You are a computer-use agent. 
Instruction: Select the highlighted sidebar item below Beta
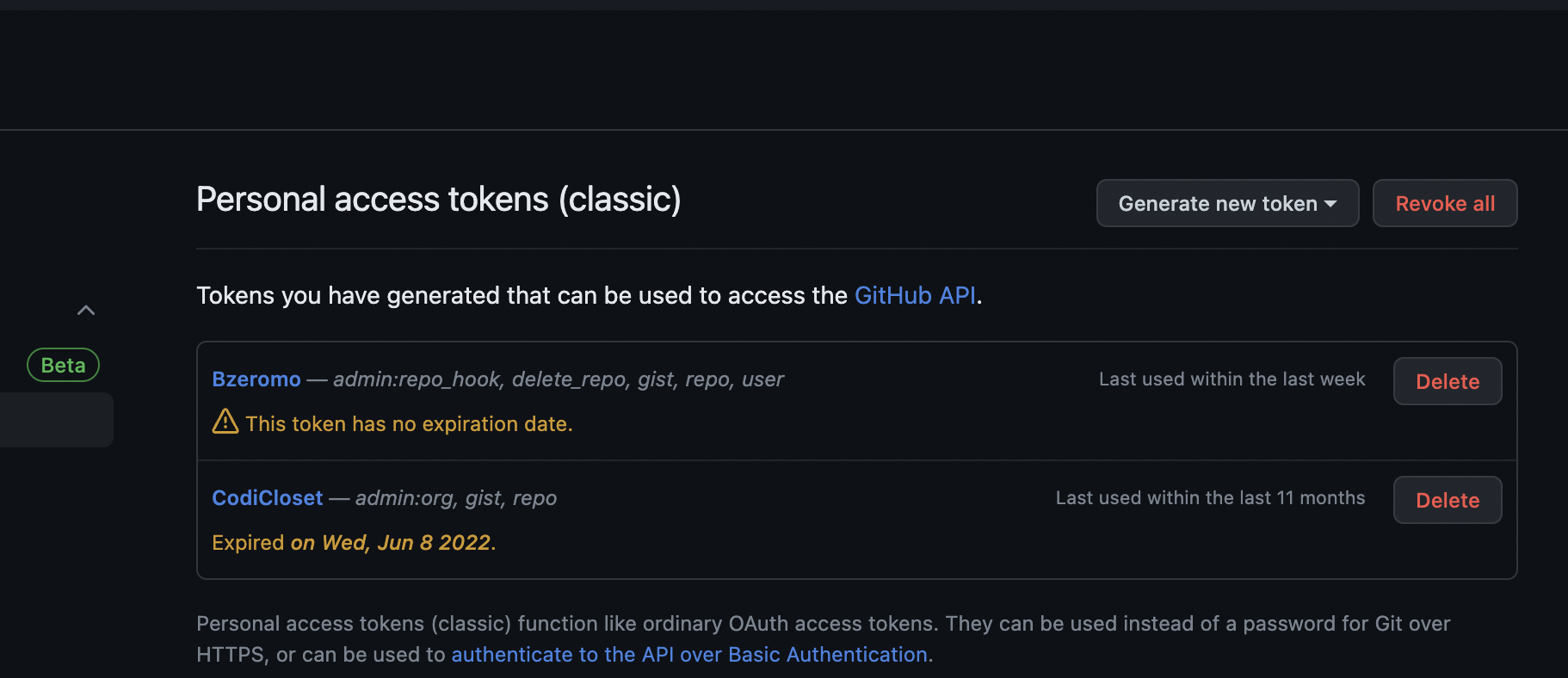[x=57, y=420]
